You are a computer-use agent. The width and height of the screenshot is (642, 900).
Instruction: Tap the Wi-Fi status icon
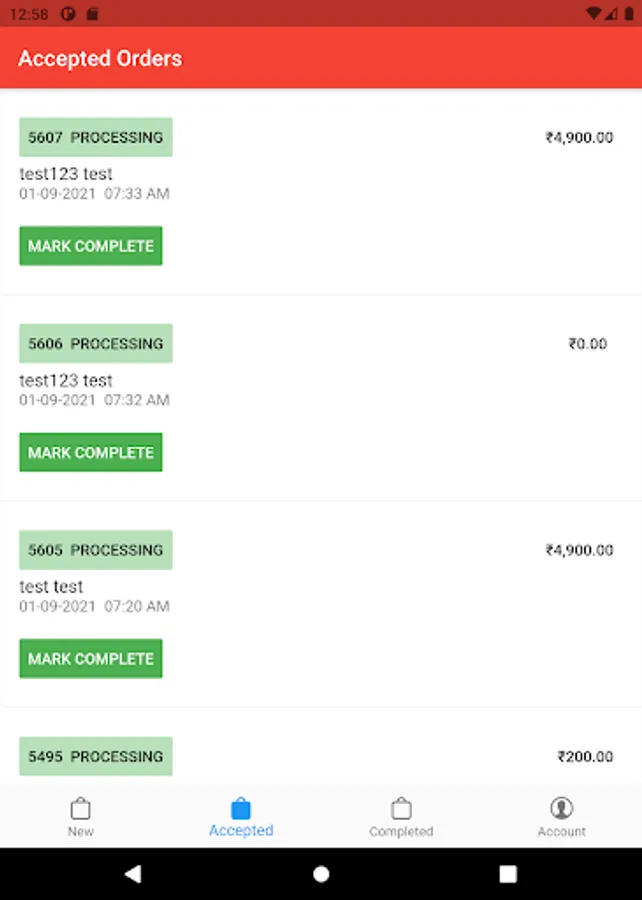pos(594,14)
